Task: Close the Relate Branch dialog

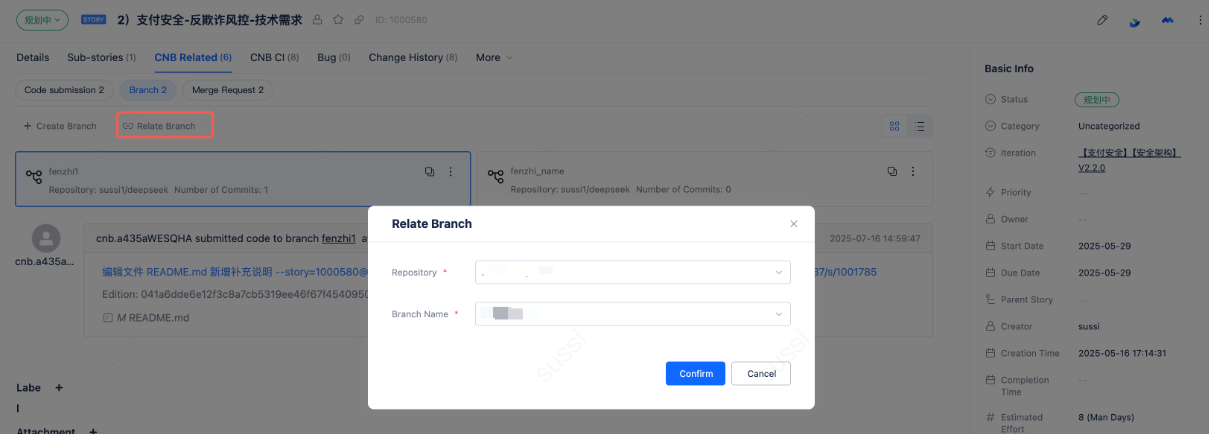Action: [794, 224]
